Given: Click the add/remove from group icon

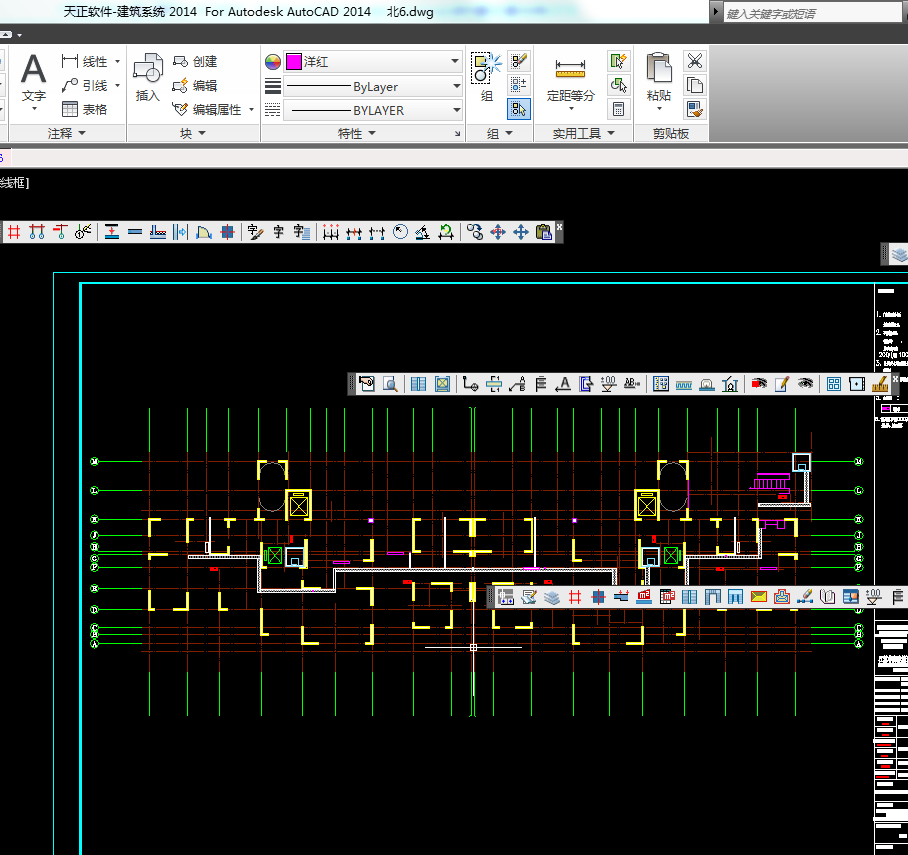Looking at the screenshot, I should [x=518, y=85].
